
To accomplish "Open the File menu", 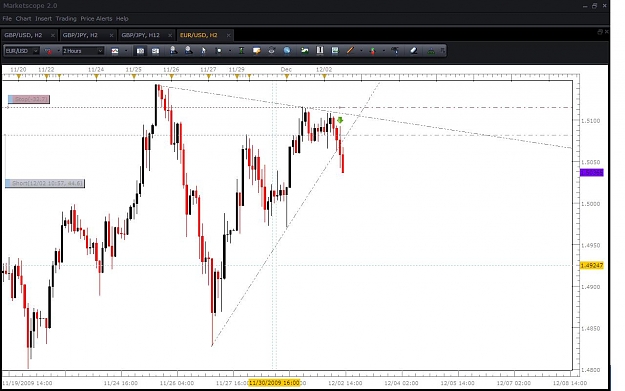I will tap(7, 19).
